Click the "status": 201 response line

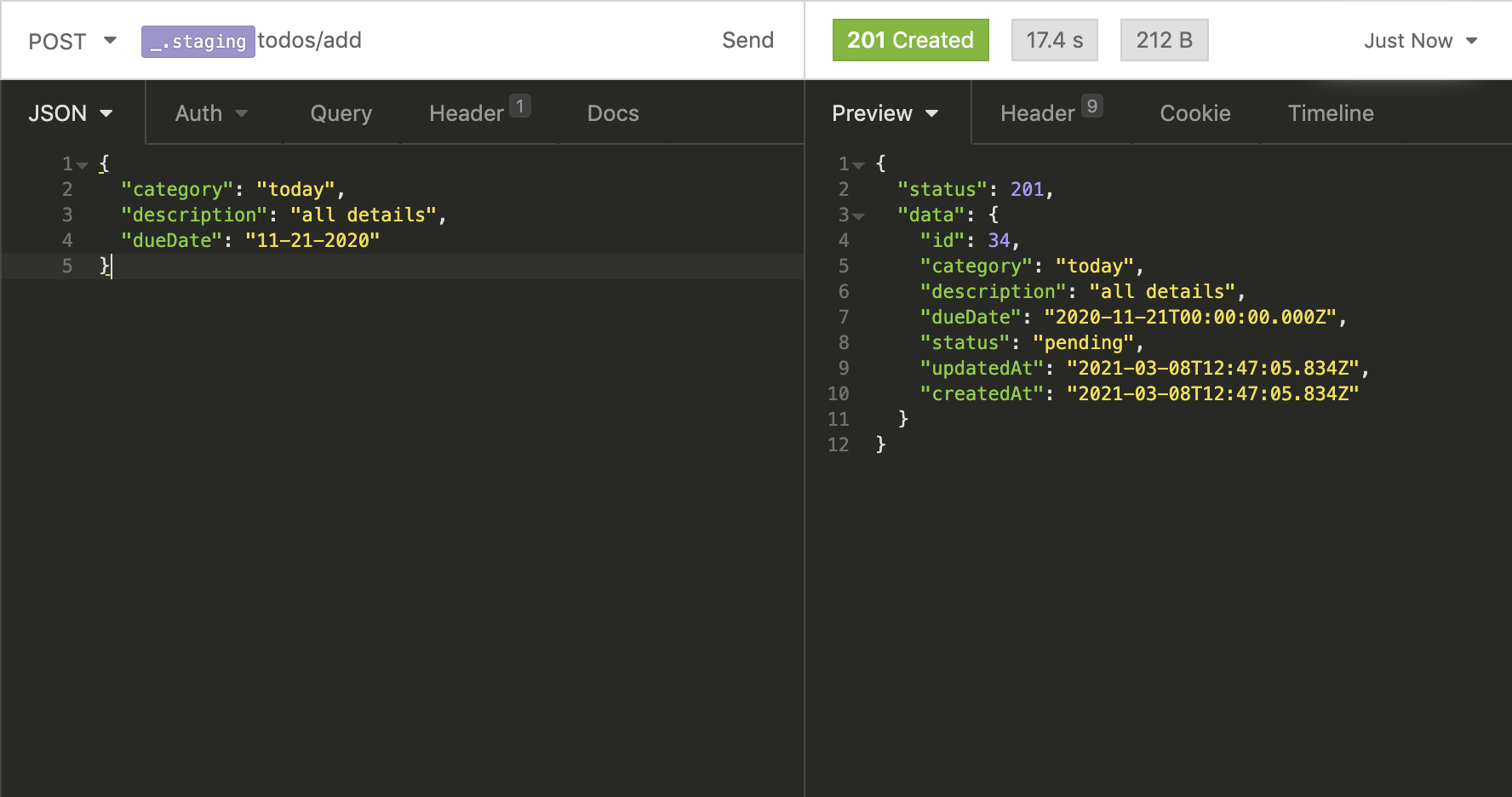(976, 189)
